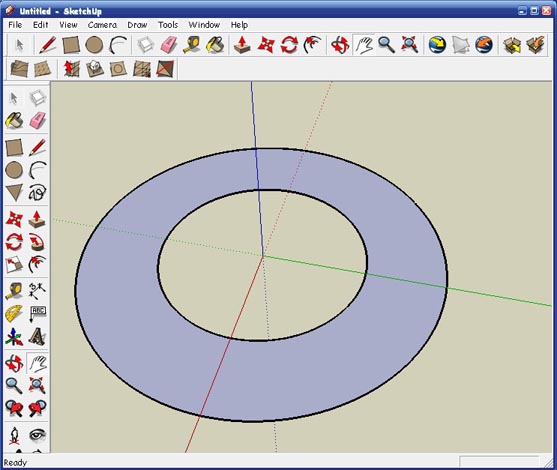
Task: Choose the Offset tool in the top toolbar
Action: tap(313, 45)
